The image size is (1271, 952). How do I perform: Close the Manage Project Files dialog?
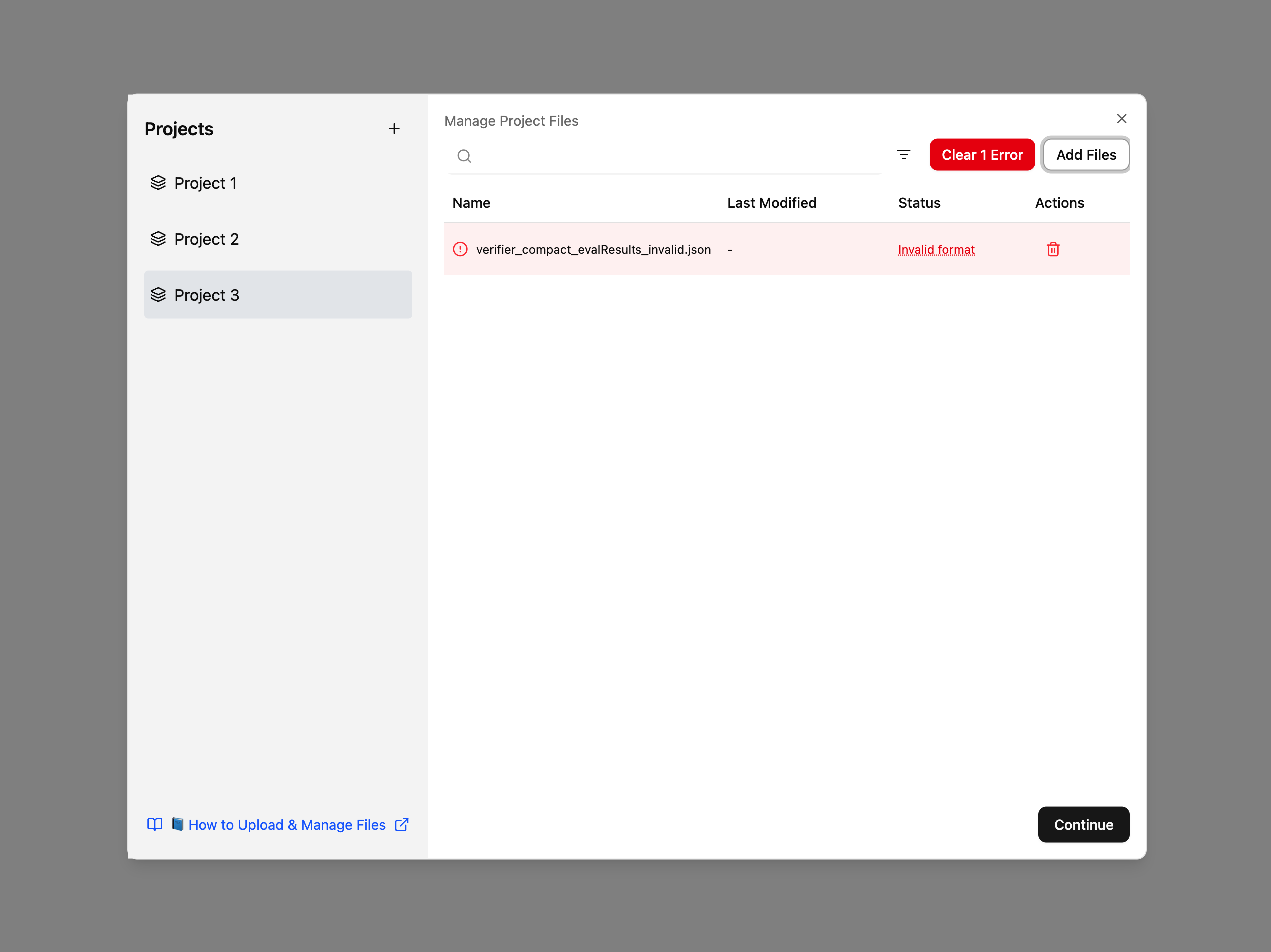(x=1121, y=119)
